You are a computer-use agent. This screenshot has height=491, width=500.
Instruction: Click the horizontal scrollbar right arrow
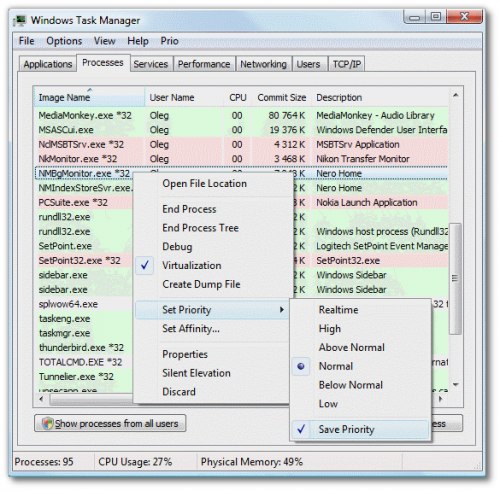pos(441,399)
